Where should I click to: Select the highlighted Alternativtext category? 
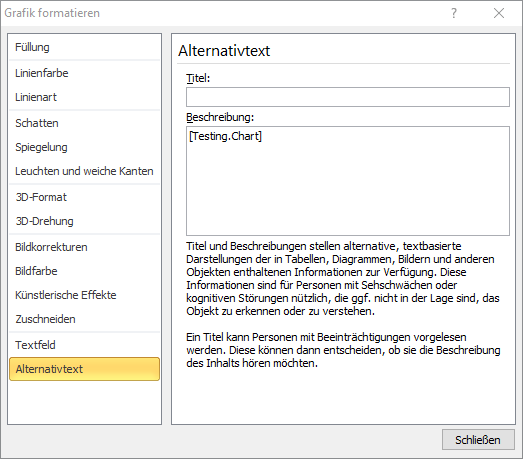coord(84,369)
